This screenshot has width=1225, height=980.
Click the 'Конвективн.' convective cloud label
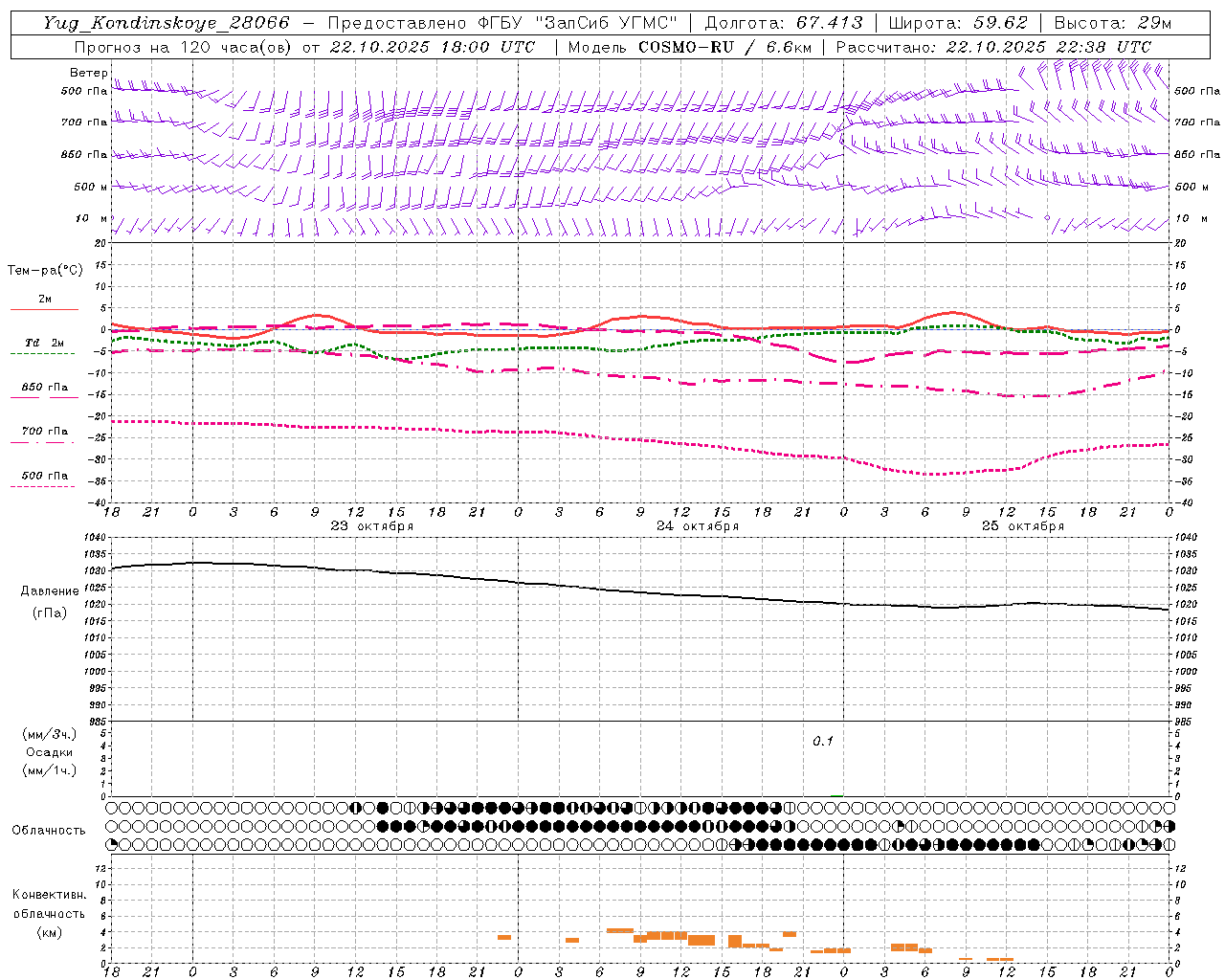click(49, 895)
